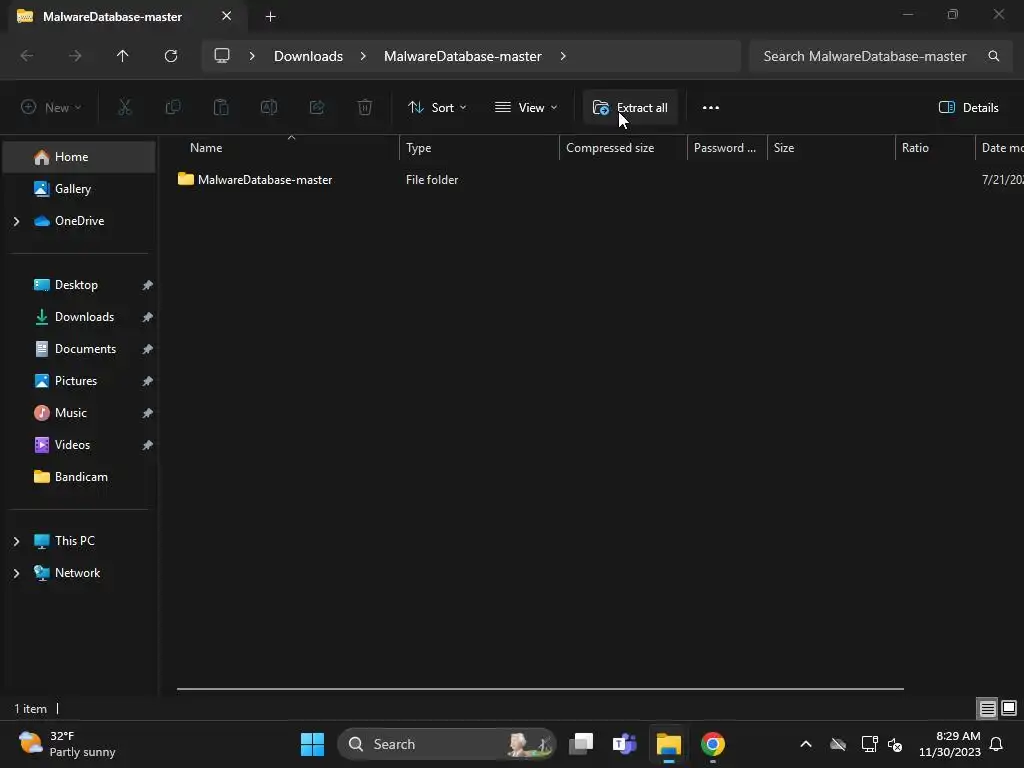Click chevron before Downloads breadcrumb
The image size is (1024, 768).
(x=252, y=56)
